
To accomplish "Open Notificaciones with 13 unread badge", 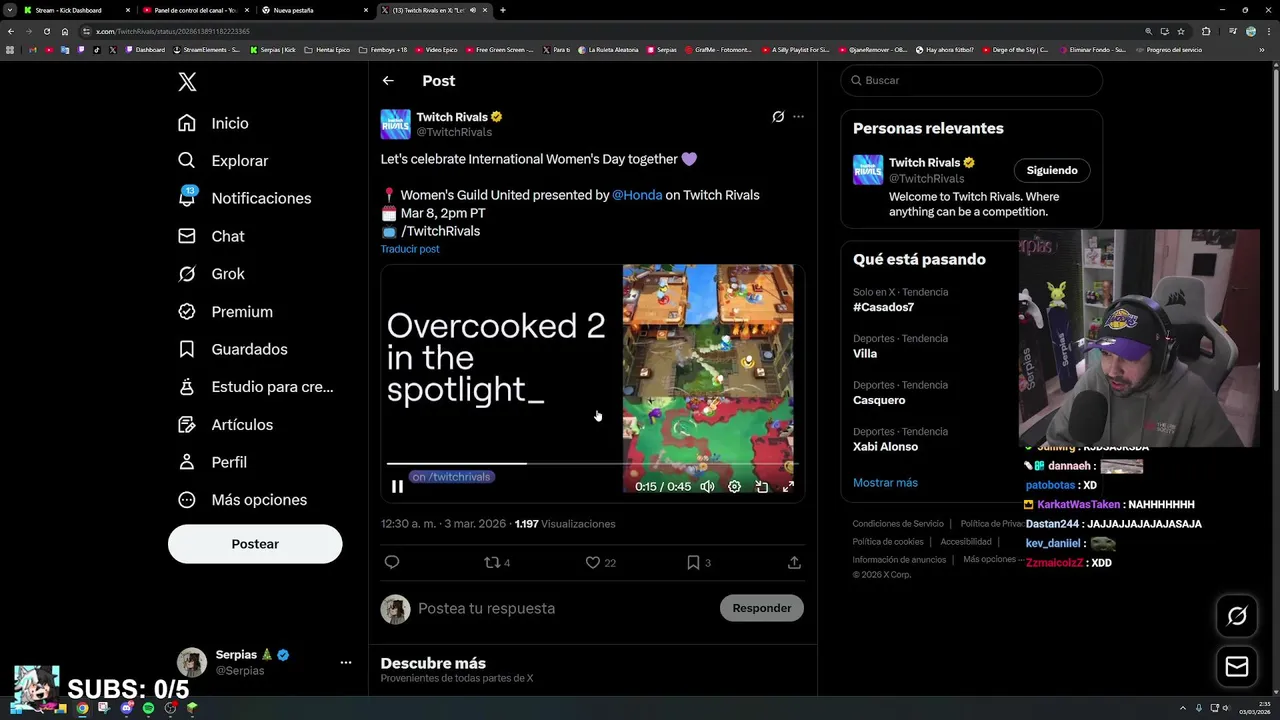I will [244, 198].
